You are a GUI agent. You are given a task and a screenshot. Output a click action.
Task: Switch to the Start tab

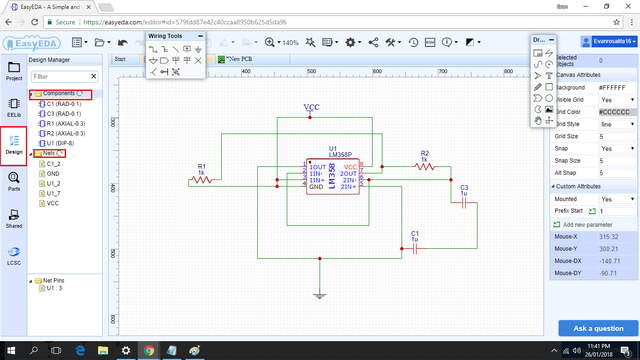[120, 59]
